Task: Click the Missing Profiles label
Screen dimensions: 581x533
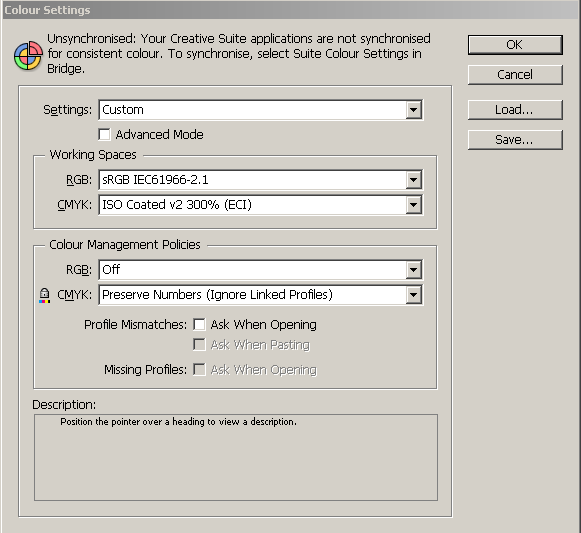Action: click(146, 370)
